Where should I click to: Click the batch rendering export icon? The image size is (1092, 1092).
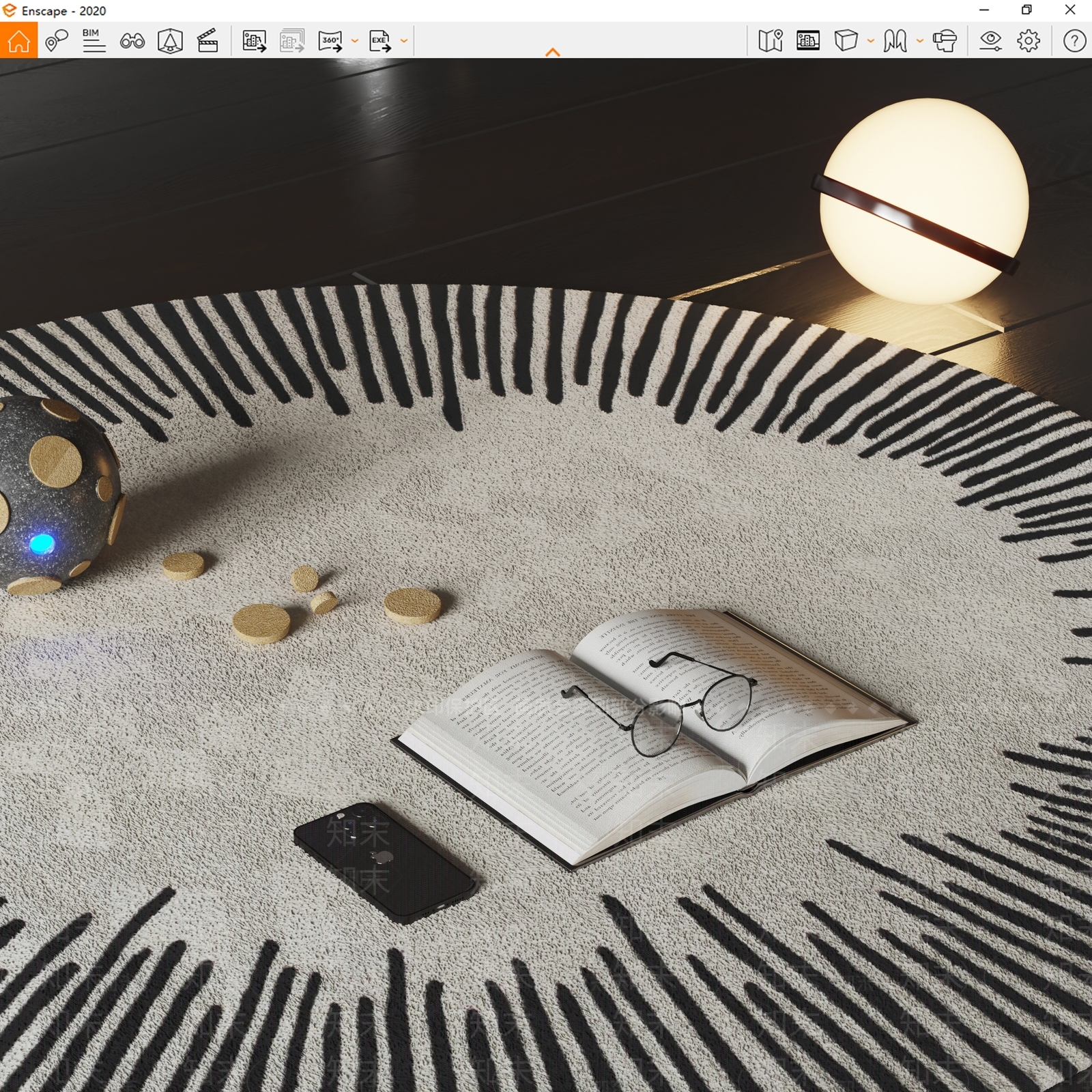coord(292,41)
